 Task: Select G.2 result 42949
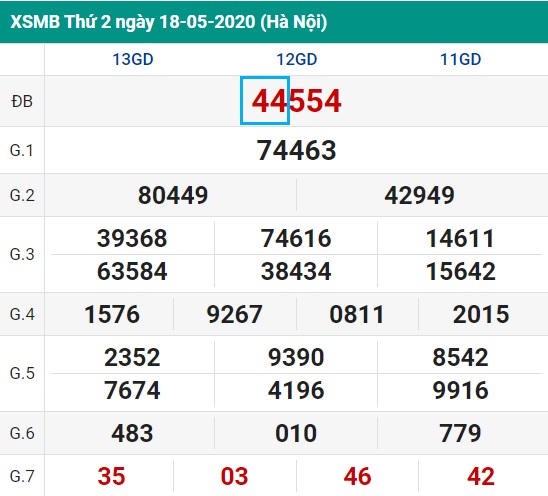coord(419,195)
